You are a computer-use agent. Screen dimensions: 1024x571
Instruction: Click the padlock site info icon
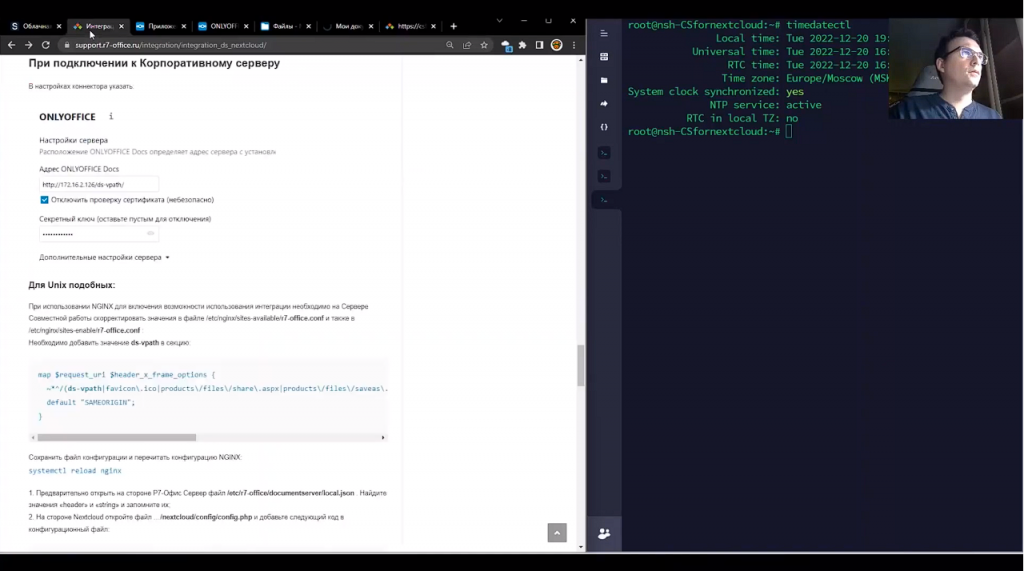[66, 45]
